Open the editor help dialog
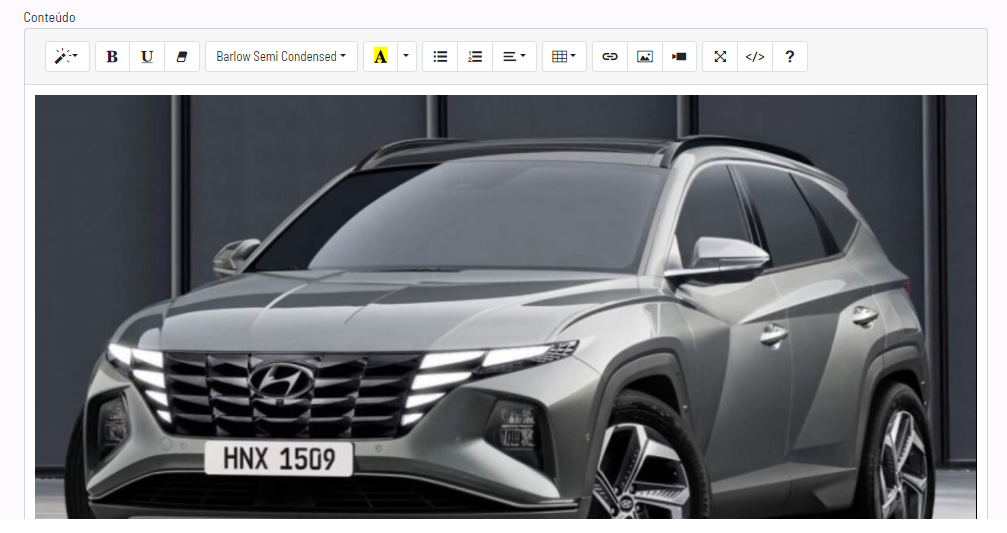The width and height of the screenshot is (1007, 533). (x=790, y=57)
